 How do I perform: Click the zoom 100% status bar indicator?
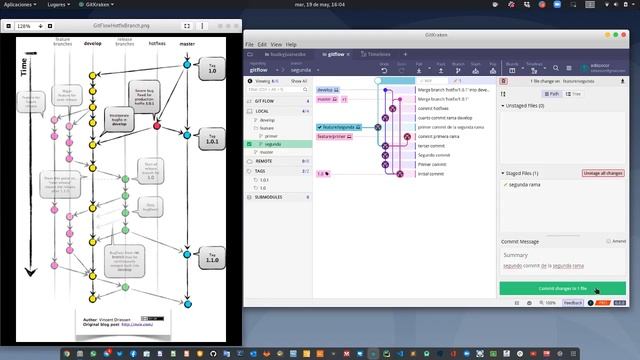548,303
